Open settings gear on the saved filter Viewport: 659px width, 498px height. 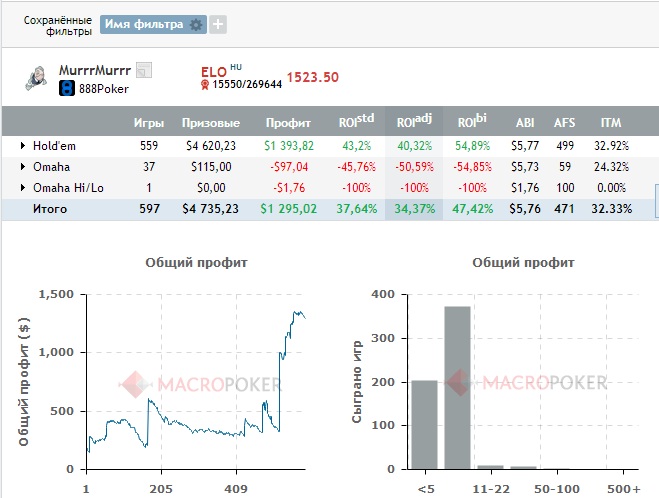tap(195, 25)
